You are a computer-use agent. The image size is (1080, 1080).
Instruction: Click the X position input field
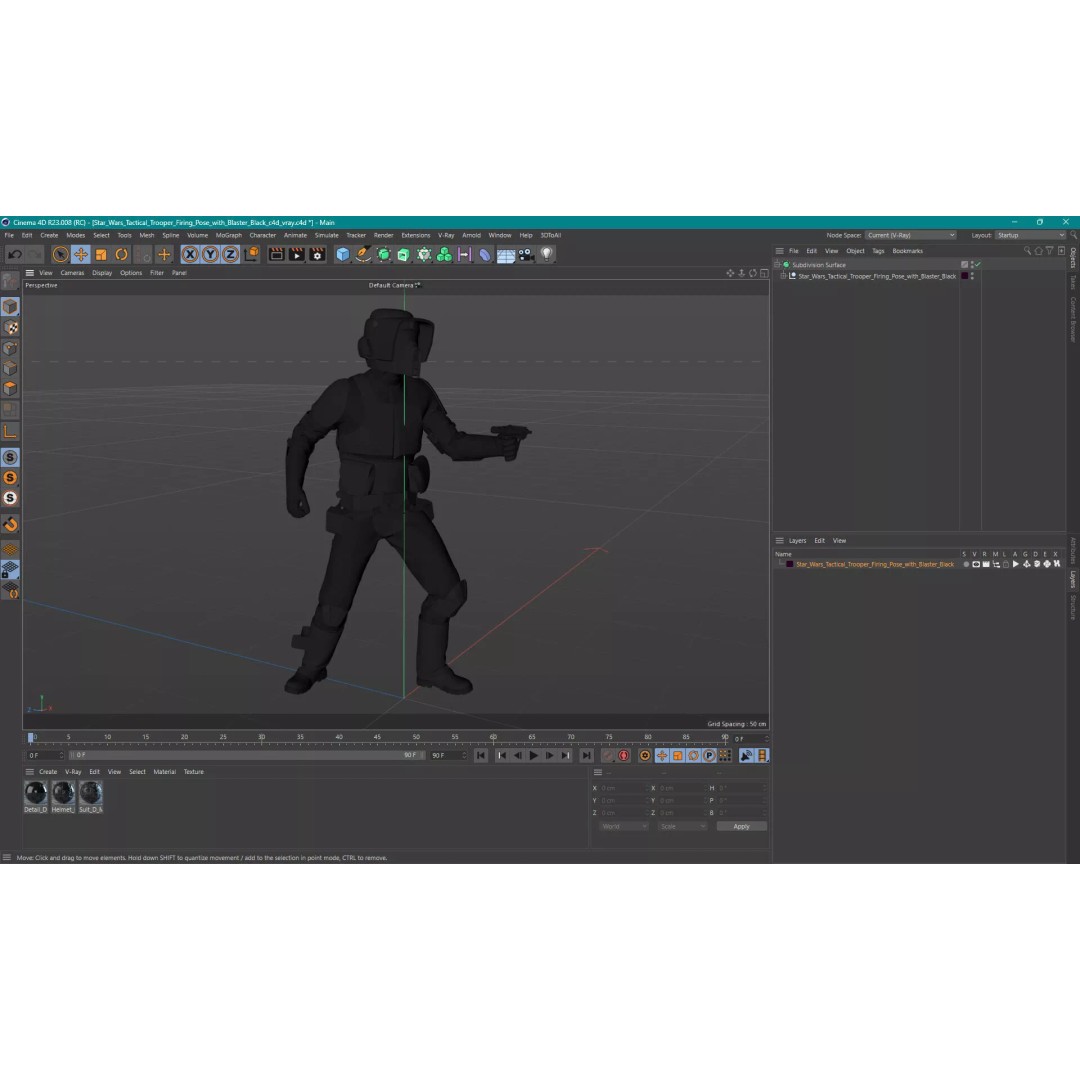(x=623, y=788)
